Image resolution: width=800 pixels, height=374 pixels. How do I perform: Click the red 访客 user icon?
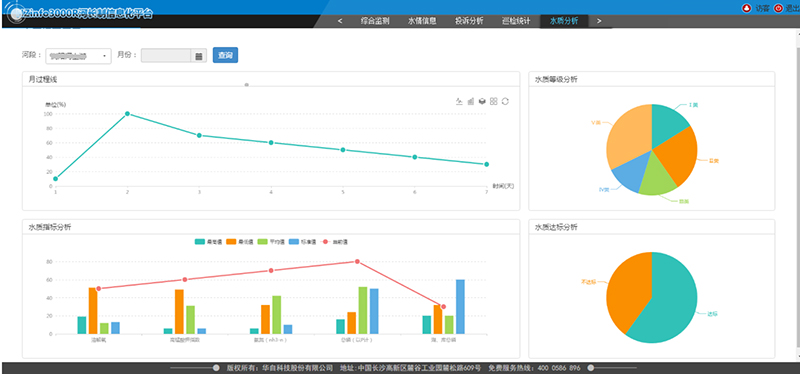[x=746, y=8]
